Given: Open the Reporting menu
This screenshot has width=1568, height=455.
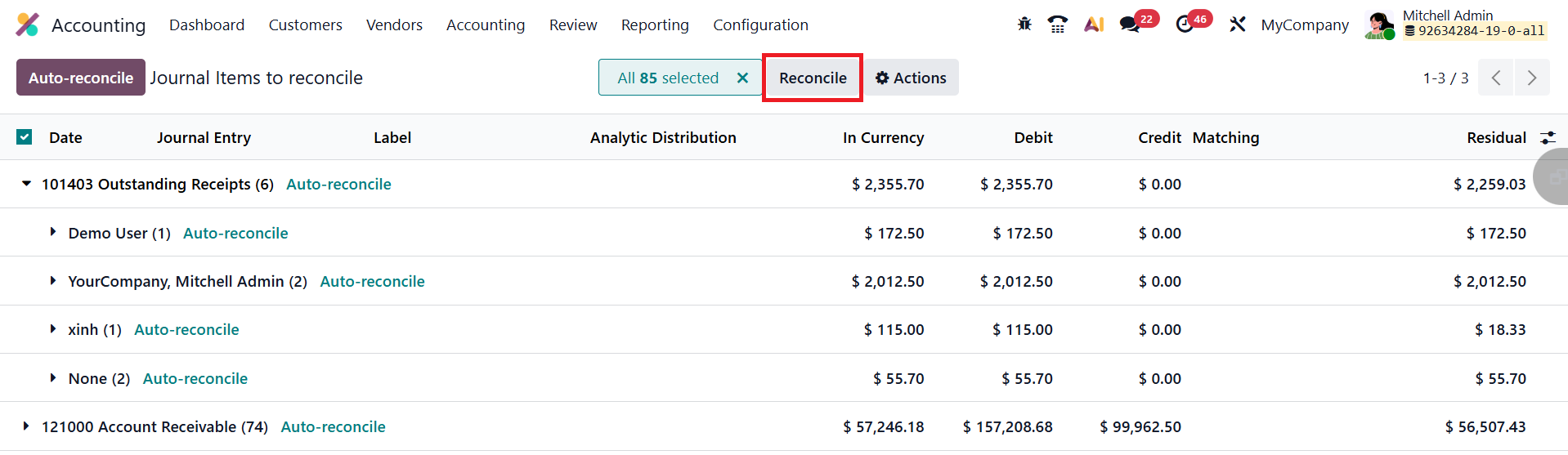Looking at the screenshot, I should pos(655,25).
